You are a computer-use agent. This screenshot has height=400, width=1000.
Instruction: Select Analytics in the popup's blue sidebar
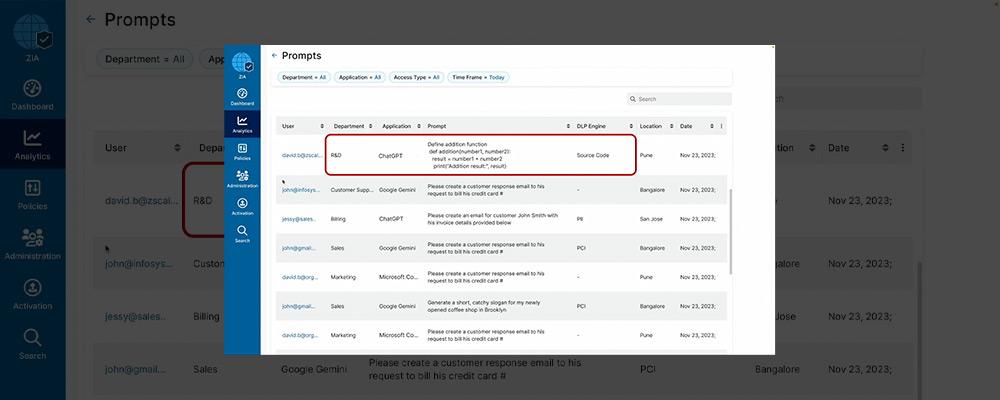(242, 124)
